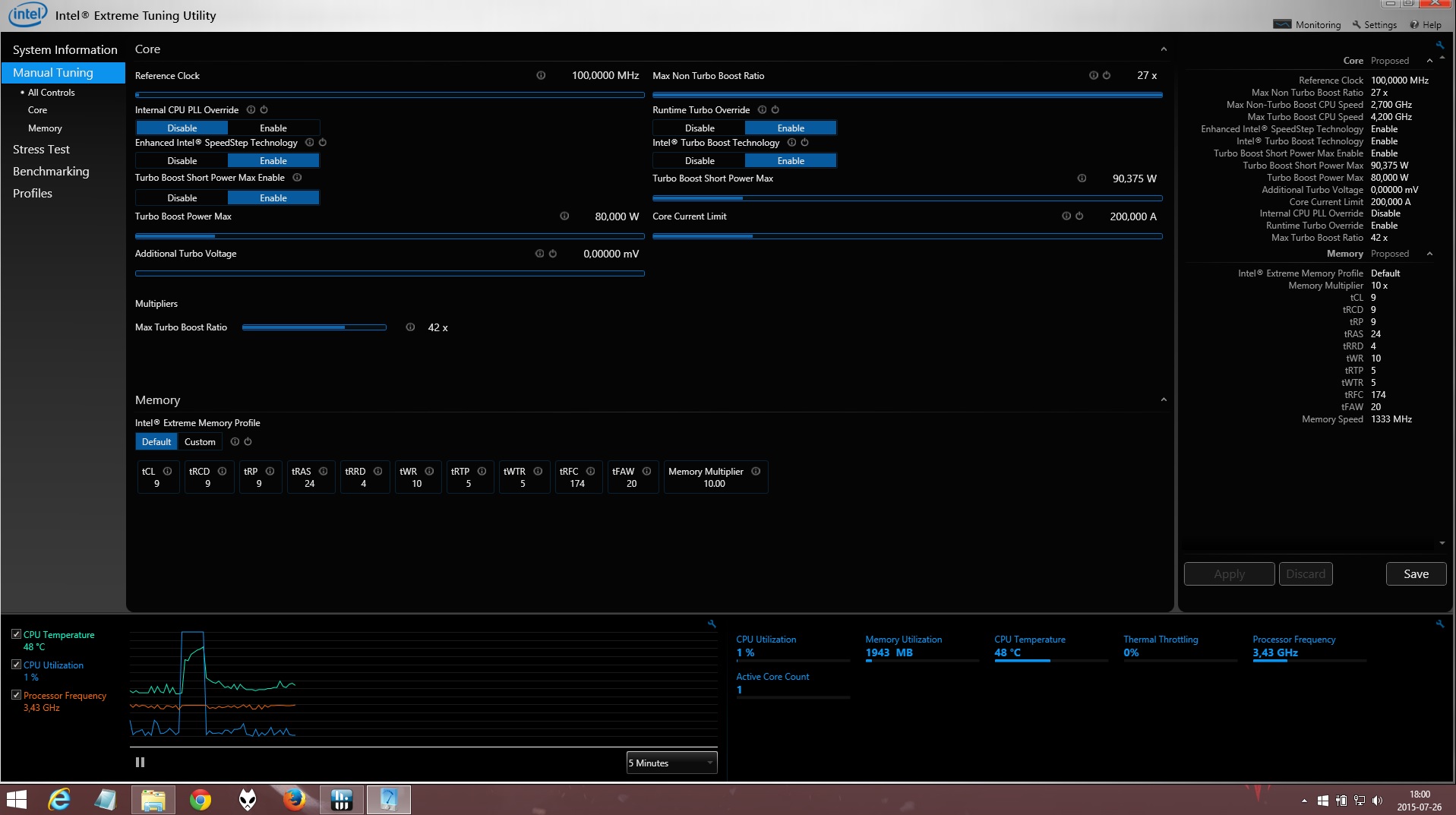Show info for Intel Turbo Boost Technology
The height and width of the screenshot is (815, 1456).
(x=791, y=142)
